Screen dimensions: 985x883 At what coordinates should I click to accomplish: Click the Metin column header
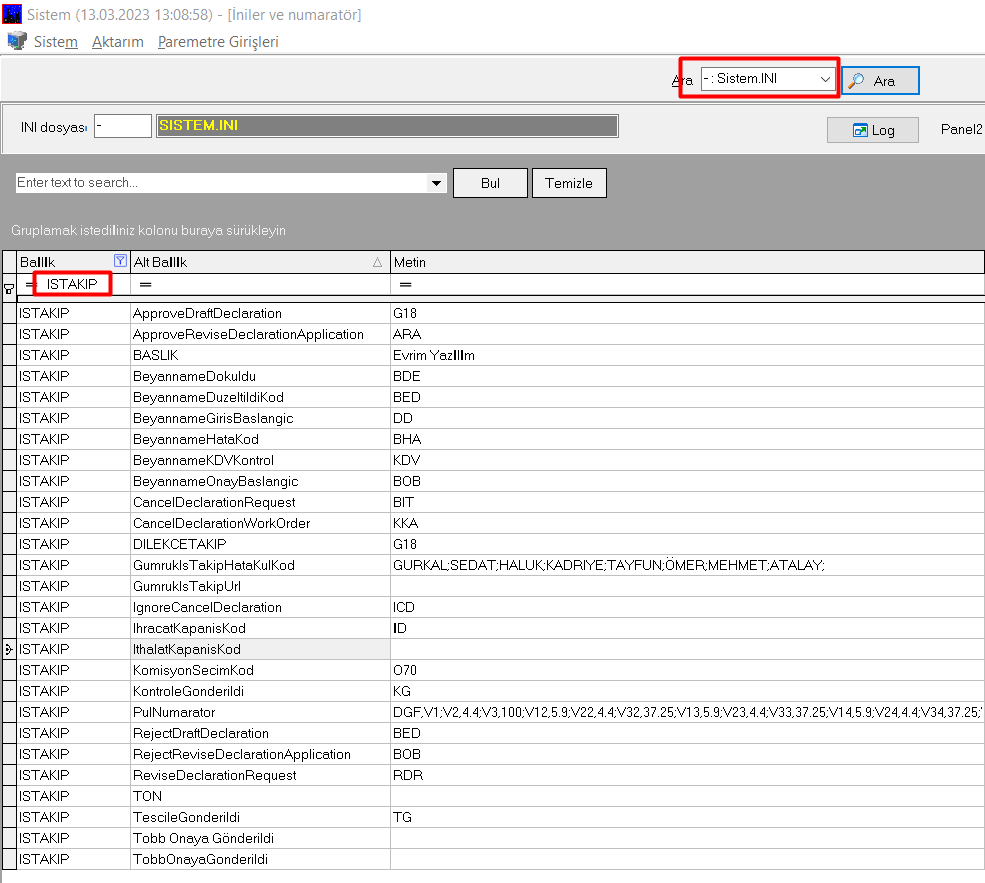(x=687, y=262)
